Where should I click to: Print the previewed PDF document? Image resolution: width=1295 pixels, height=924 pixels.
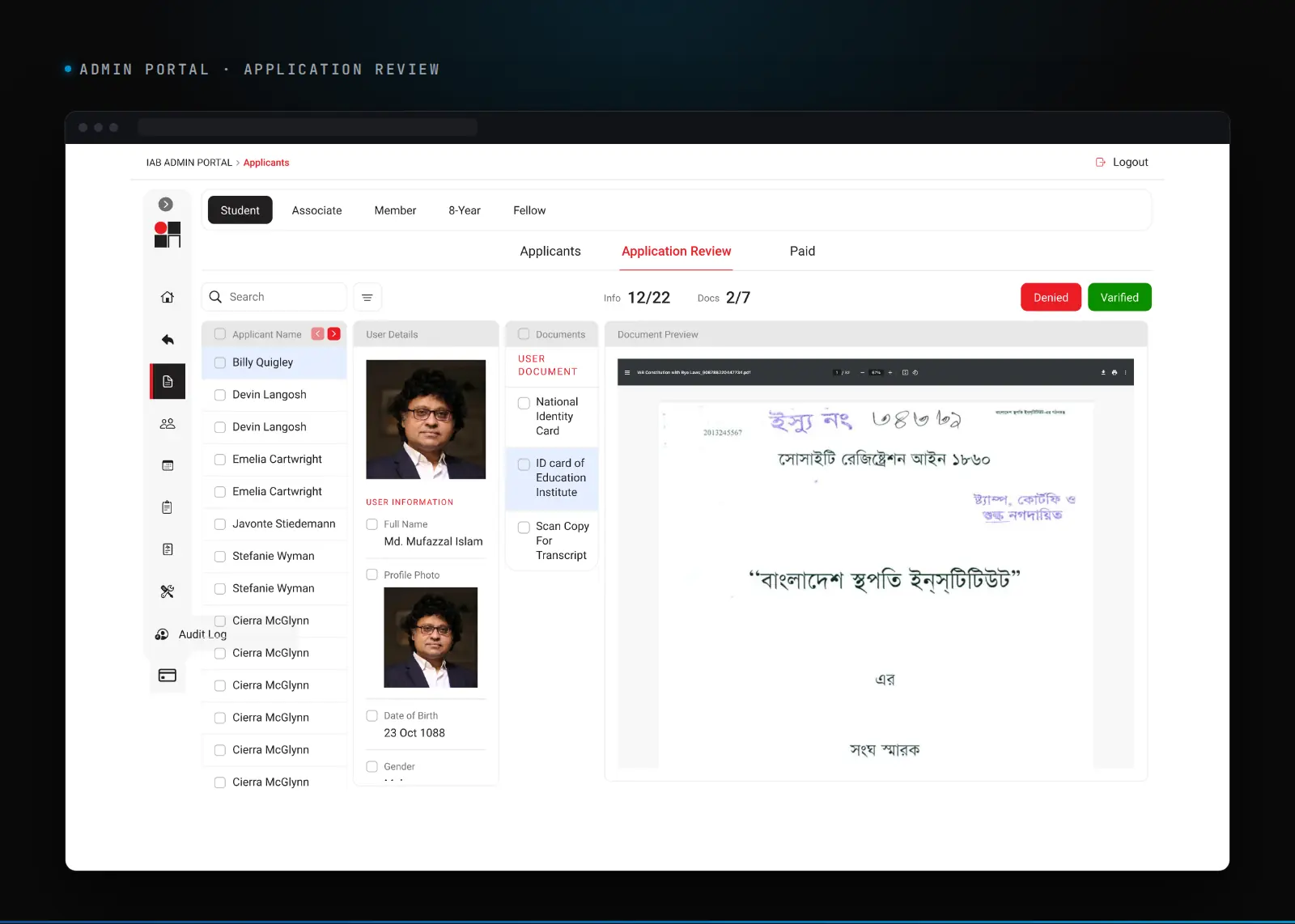click(x=1115, y=373)
